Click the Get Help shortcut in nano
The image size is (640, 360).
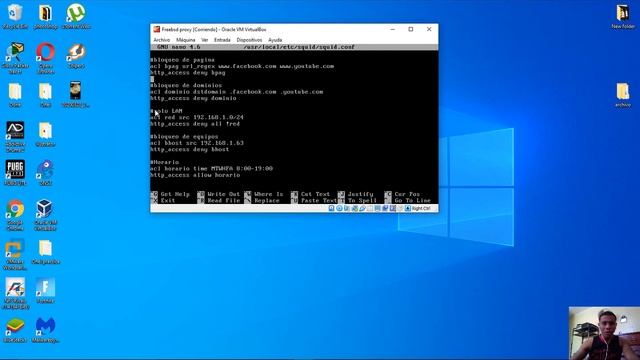[171, 194]
